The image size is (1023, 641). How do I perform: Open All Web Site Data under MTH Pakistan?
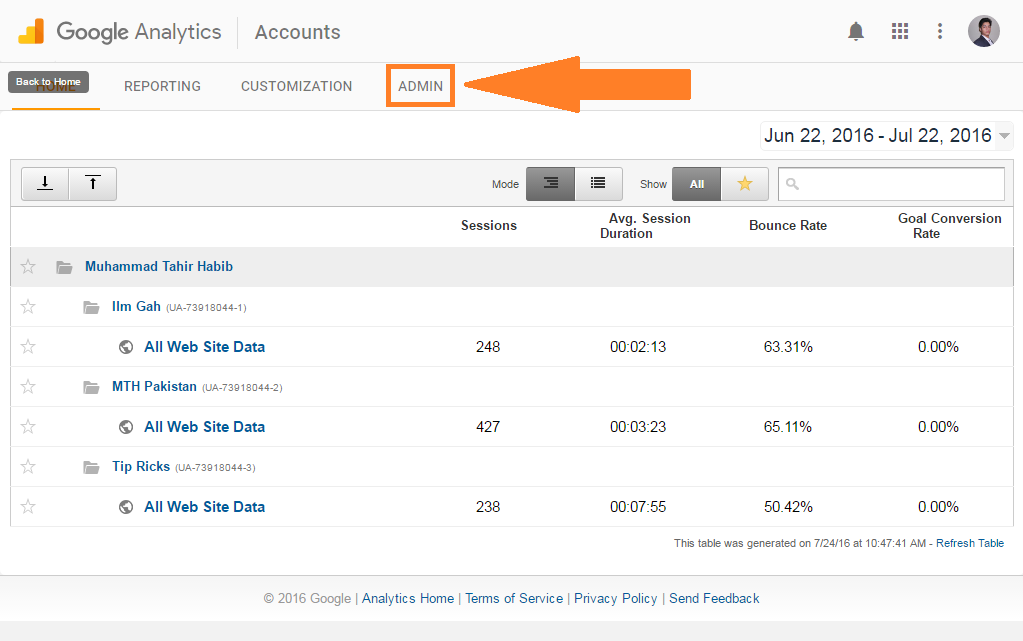[x=204, y=427]
